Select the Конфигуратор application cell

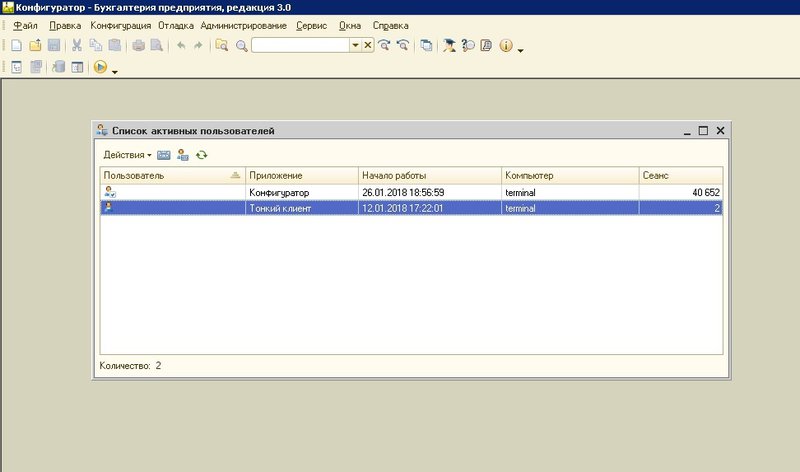302,192
